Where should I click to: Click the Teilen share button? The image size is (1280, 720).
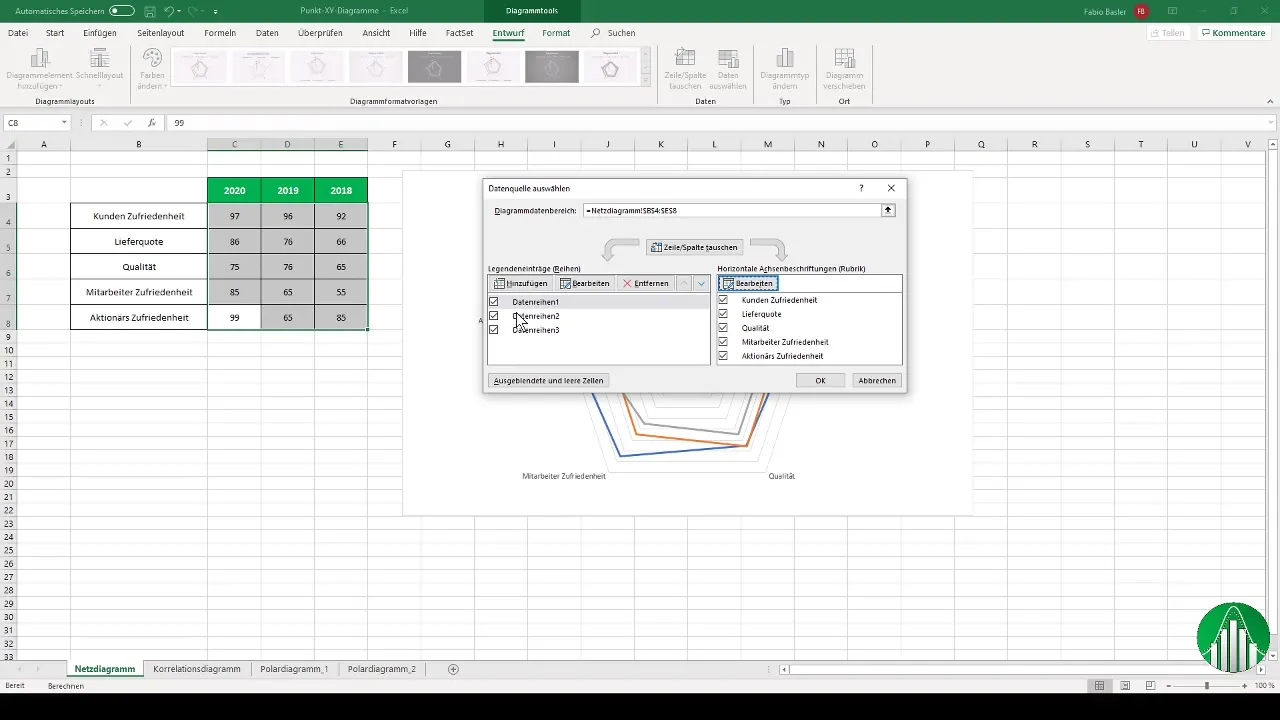tap(1168, 33)
